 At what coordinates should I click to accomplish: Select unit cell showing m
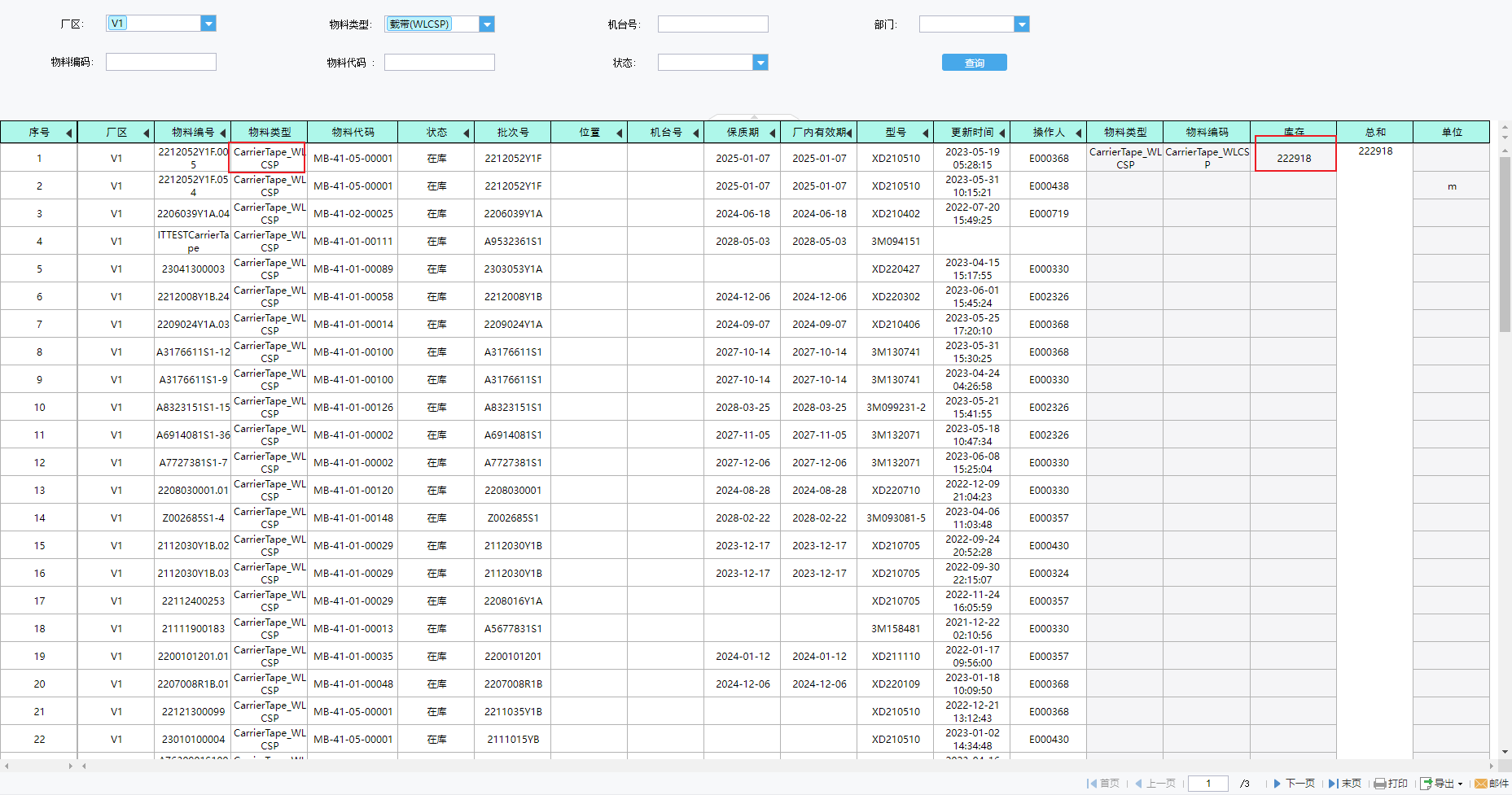click(x=1452, y=186)
